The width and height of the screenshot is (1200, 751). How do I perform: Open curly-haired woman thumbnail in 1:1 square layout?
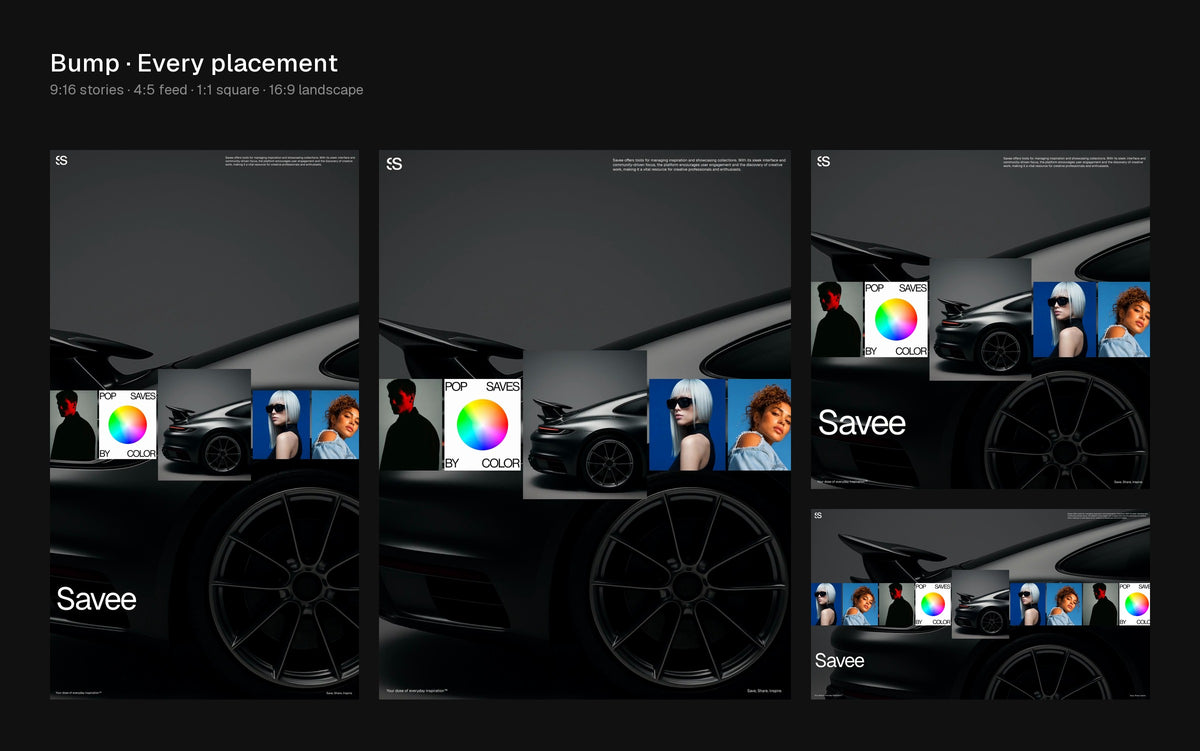click(x=1124, y=320)
